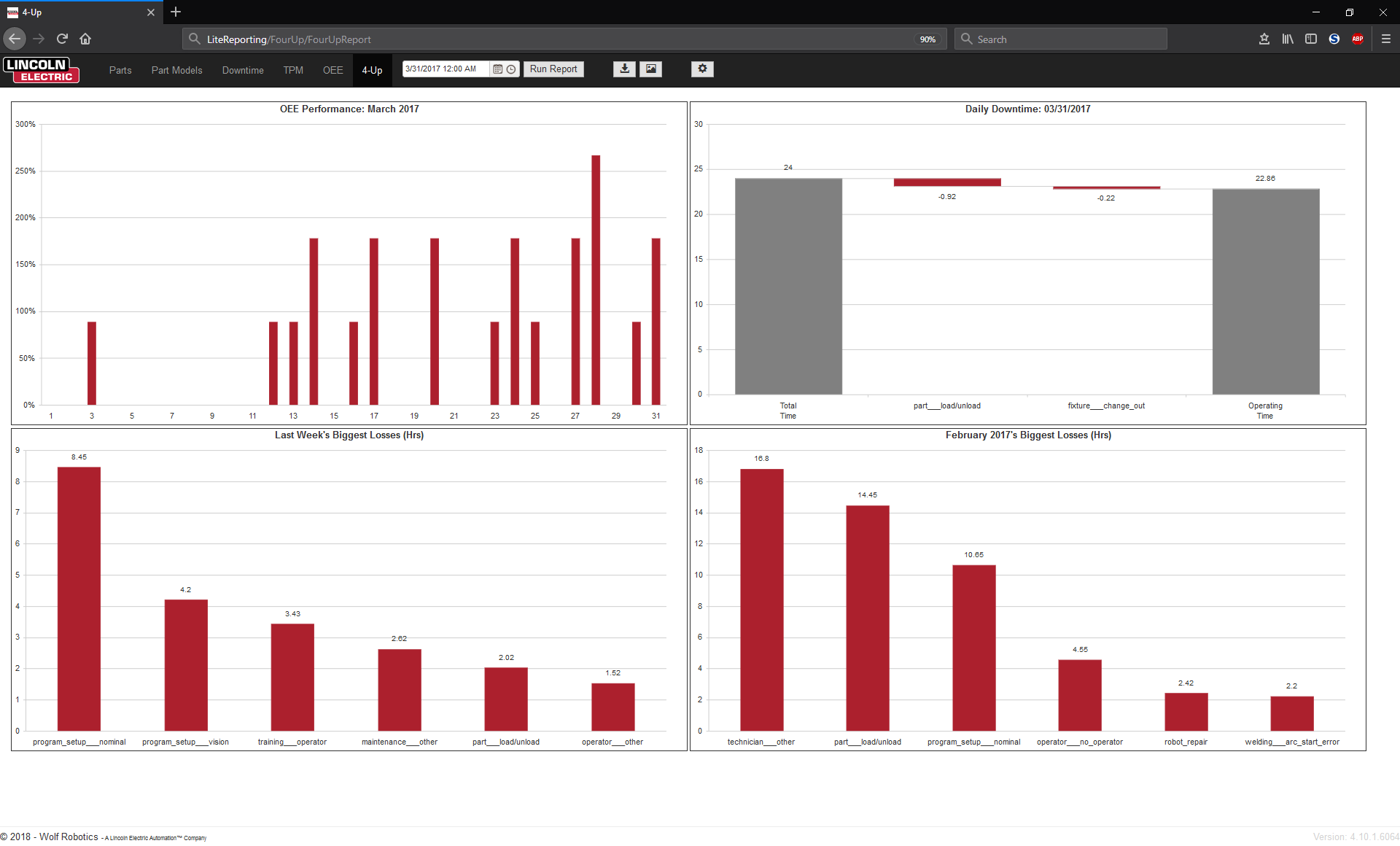Select the TPM navigation item
Screen dimensions: 1400x846
293,70
